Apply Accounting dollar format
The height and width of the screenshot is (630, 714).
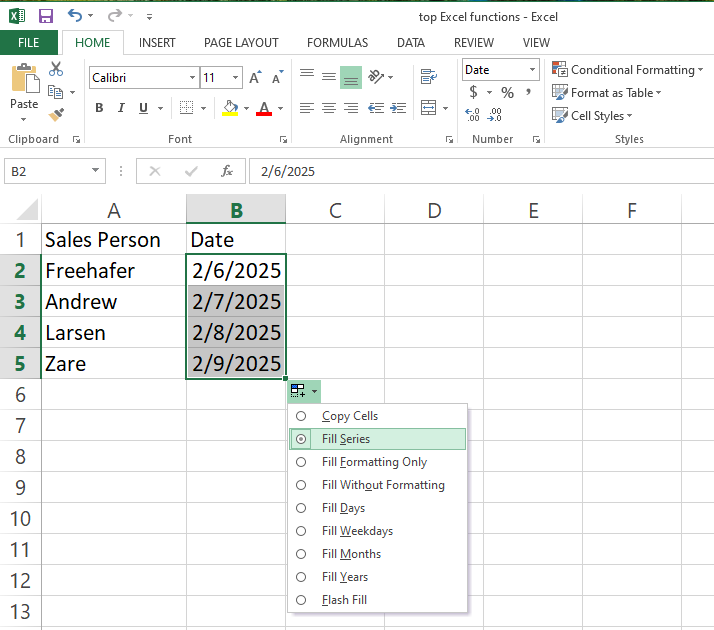click(474, 92)
